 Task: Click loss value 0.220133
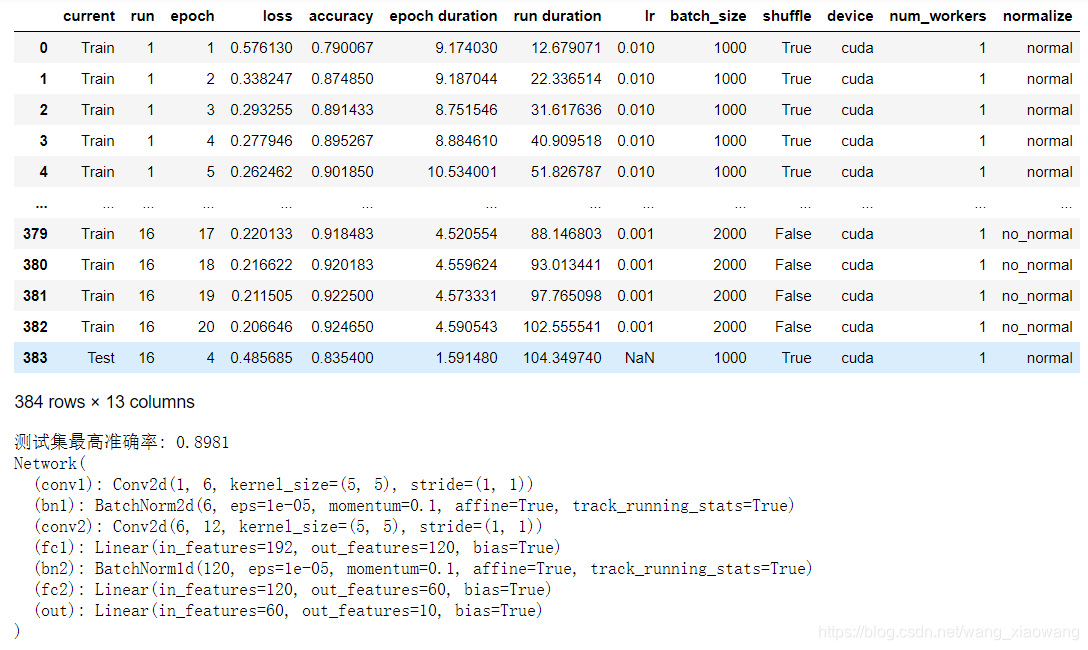262,234
